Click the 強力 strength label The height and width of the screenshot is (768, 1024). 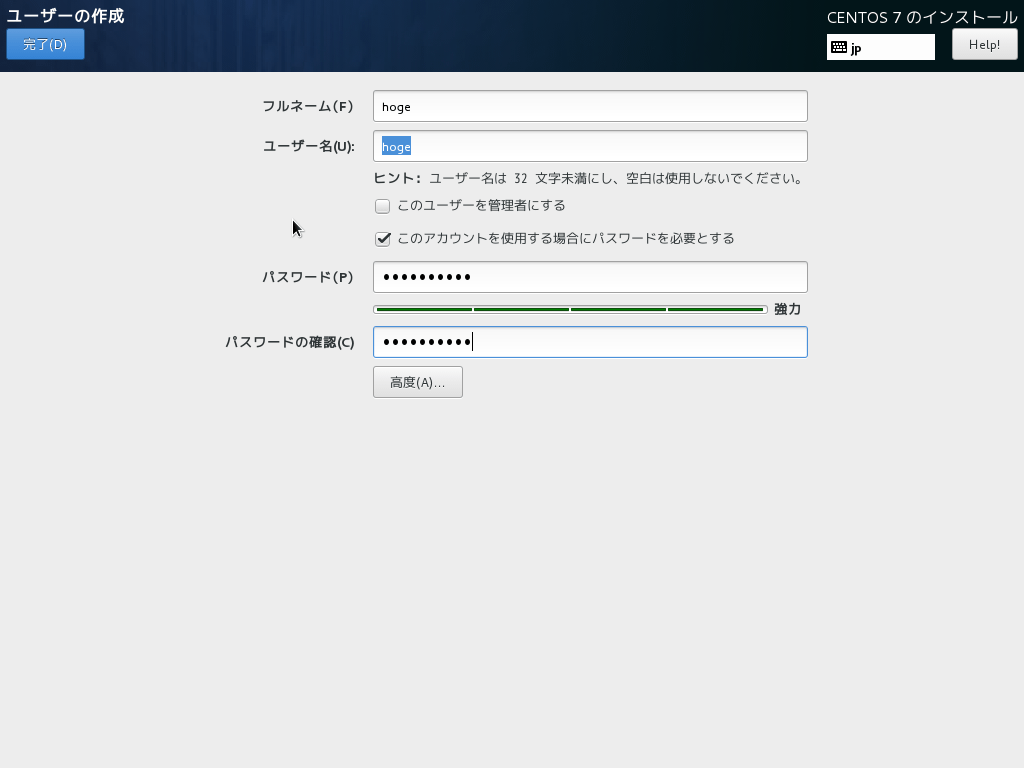pos(784,309)
